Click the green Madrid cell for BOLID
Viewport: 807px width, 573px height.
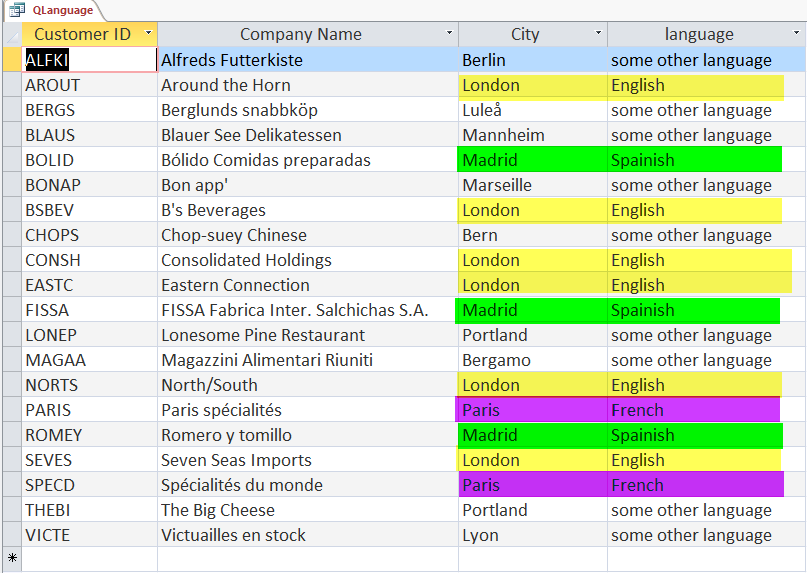coord(531,160)
